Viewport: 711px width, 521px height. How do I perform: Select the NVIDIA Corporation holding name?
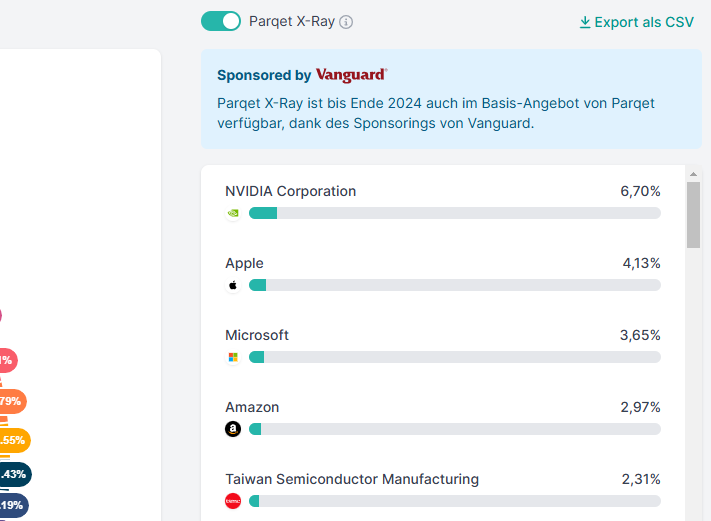tap(291, 191)
